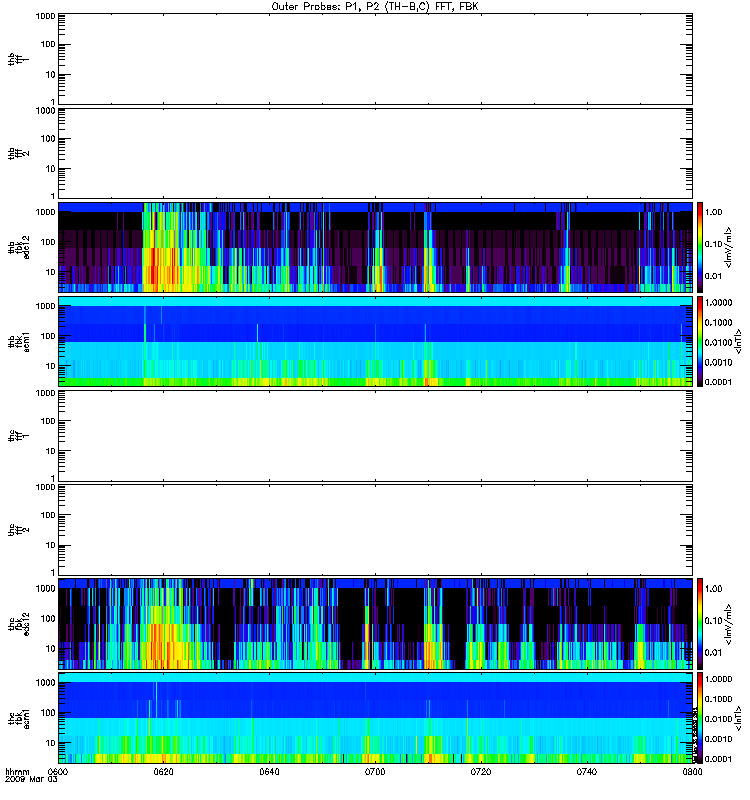Click the 0640 time axis label
The height and width of the screenshot is (800, 750).
click(269, 772)
